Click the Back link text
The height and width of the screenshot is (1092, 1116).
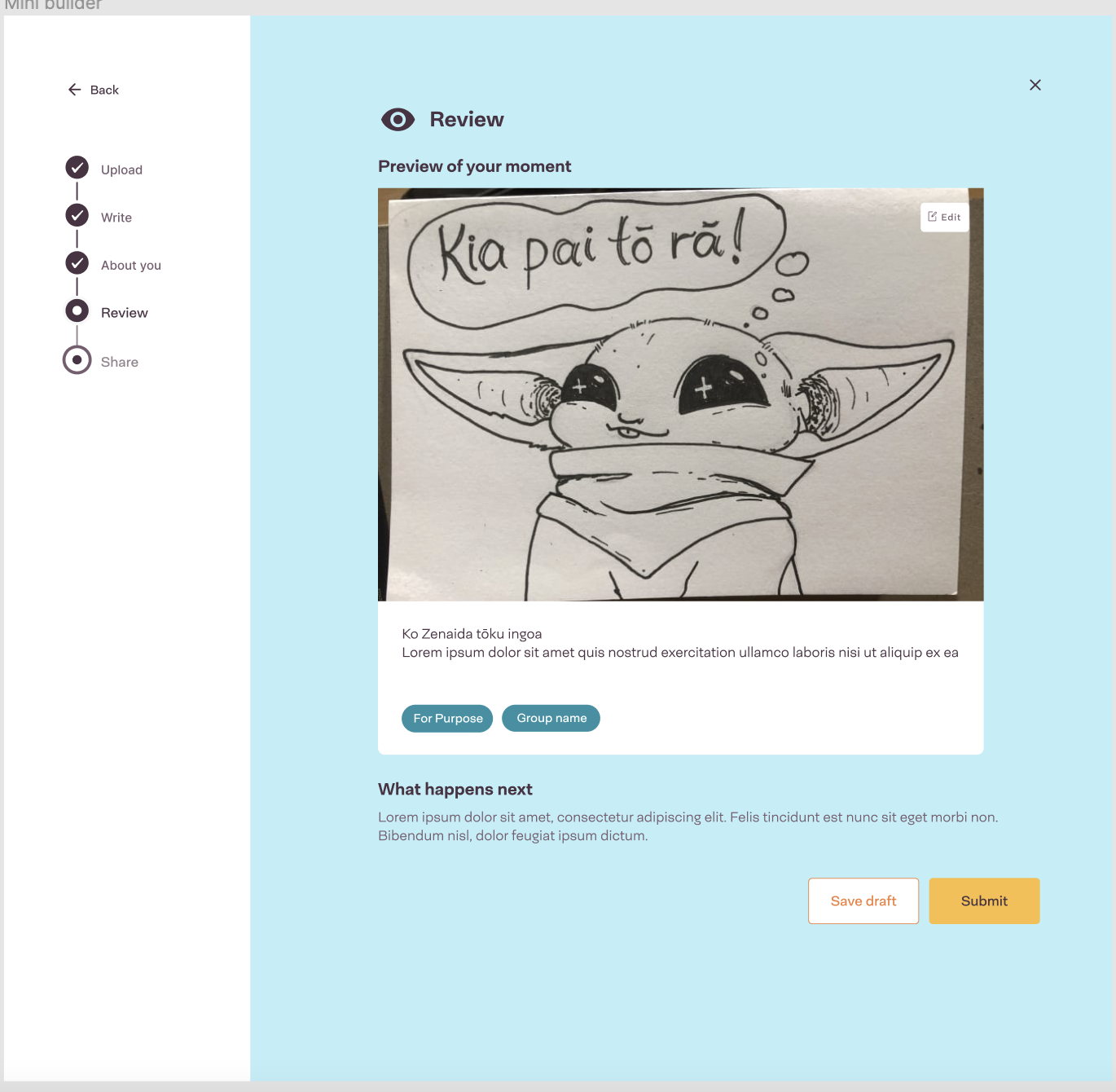tap(104, 90)
